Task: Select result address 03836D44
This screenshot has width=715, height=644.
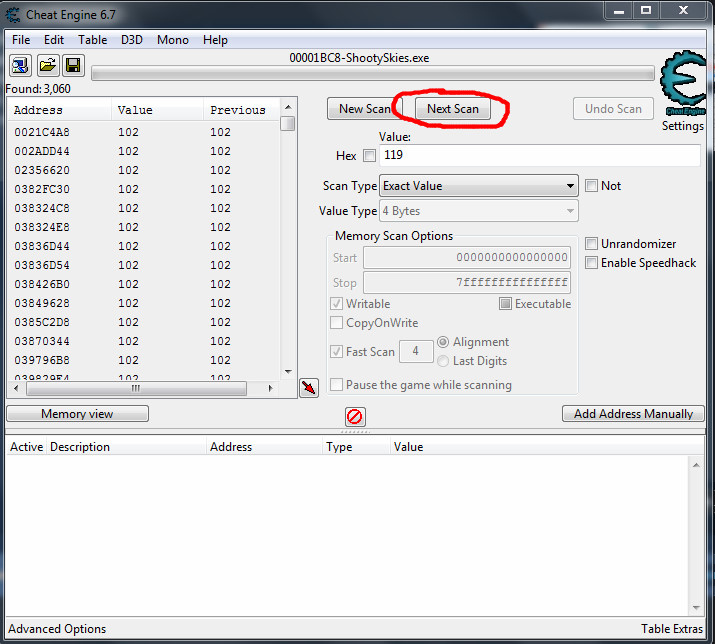Action: point(42,246)
